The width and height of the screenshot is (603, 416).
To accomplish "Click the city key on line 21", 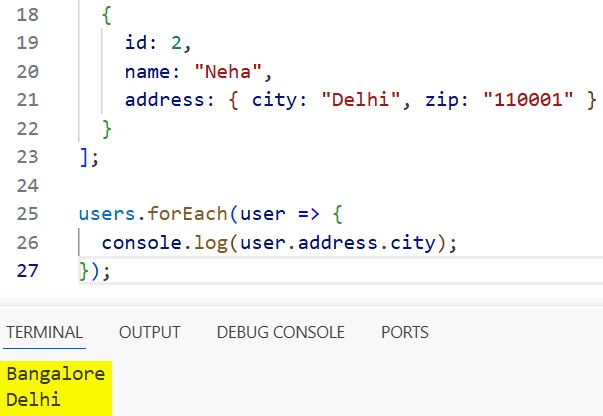I will click(x=275, y=101).
